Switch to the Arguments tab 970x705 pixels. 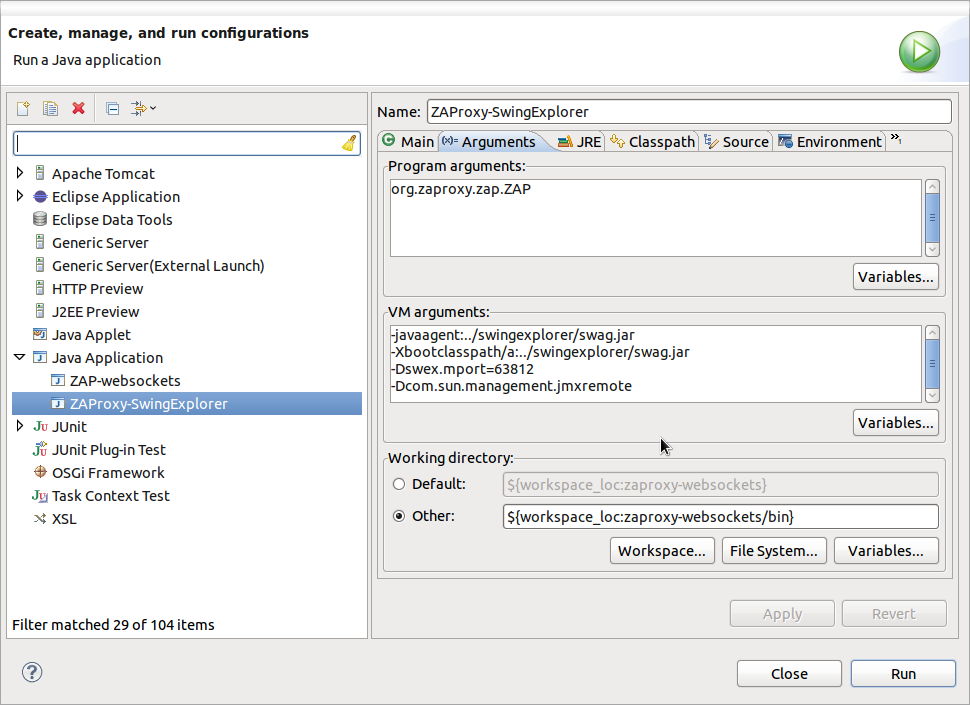tap(489, 142)
